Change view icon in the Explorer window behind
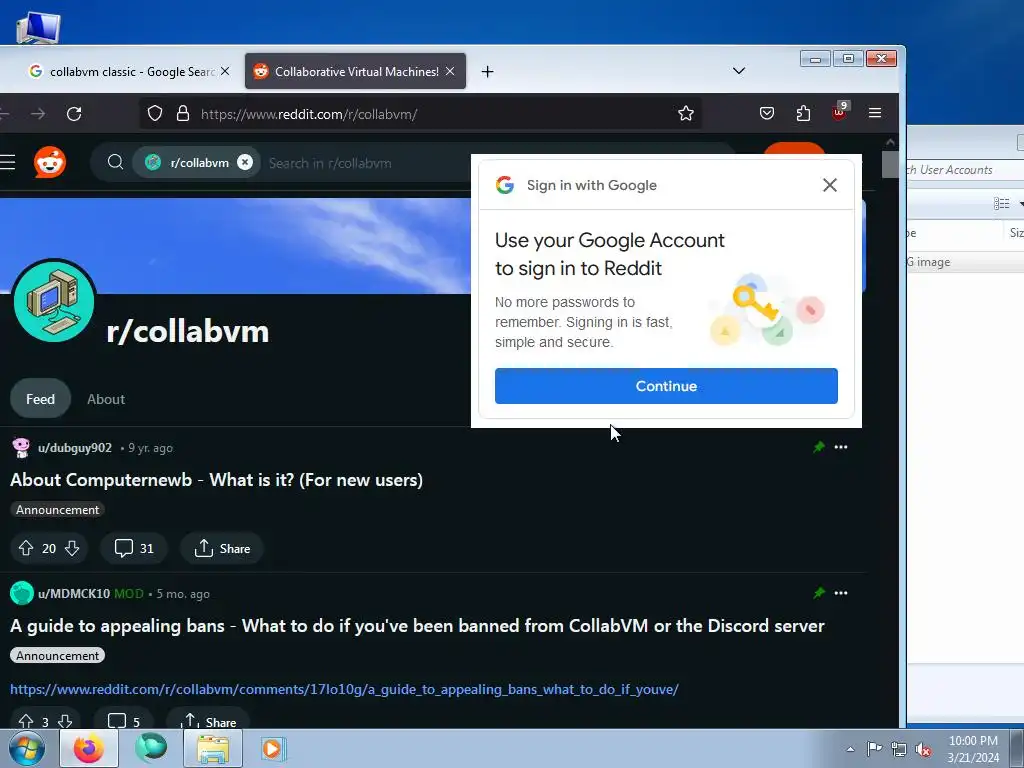The image size is (1024, 768). 1002,204
